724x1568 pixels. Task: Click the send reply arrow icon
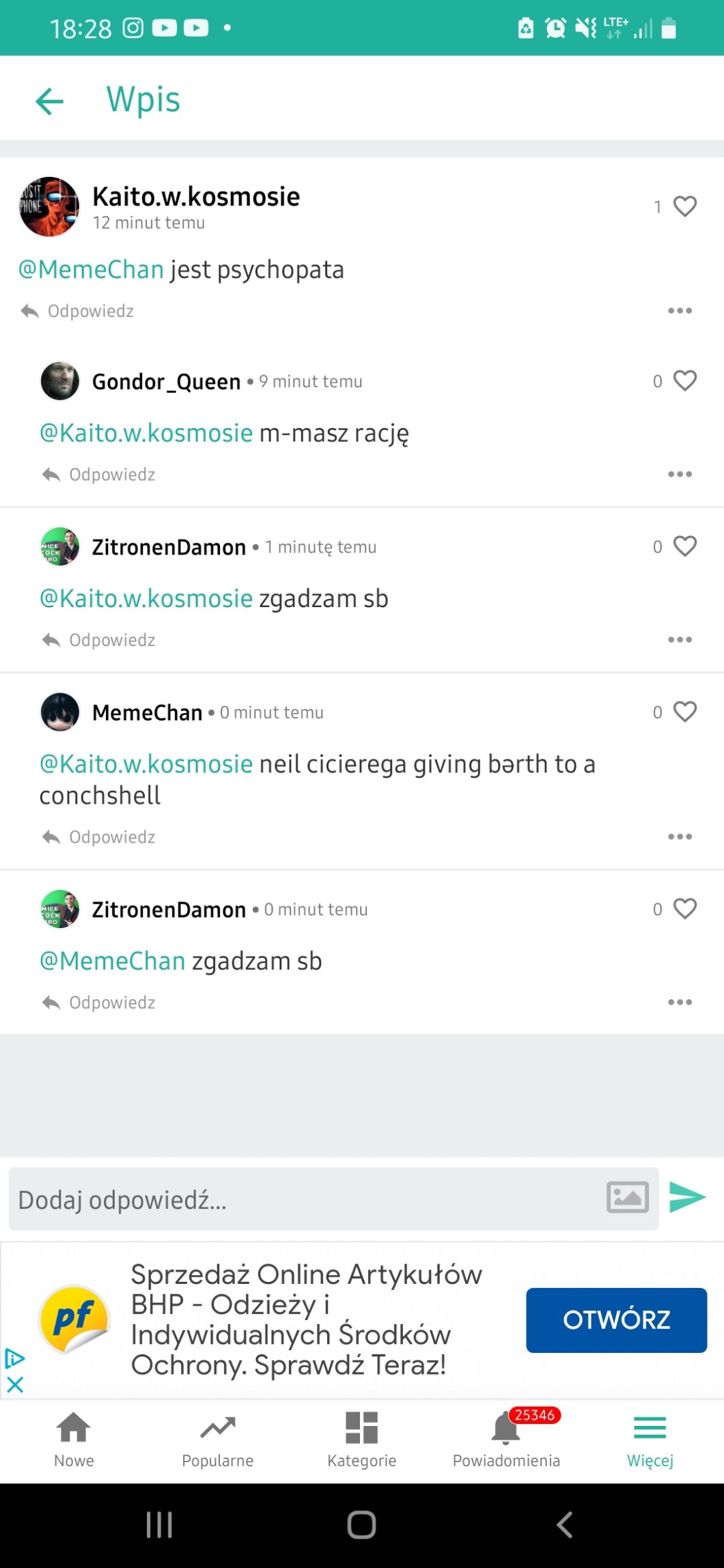point(687,1197)
